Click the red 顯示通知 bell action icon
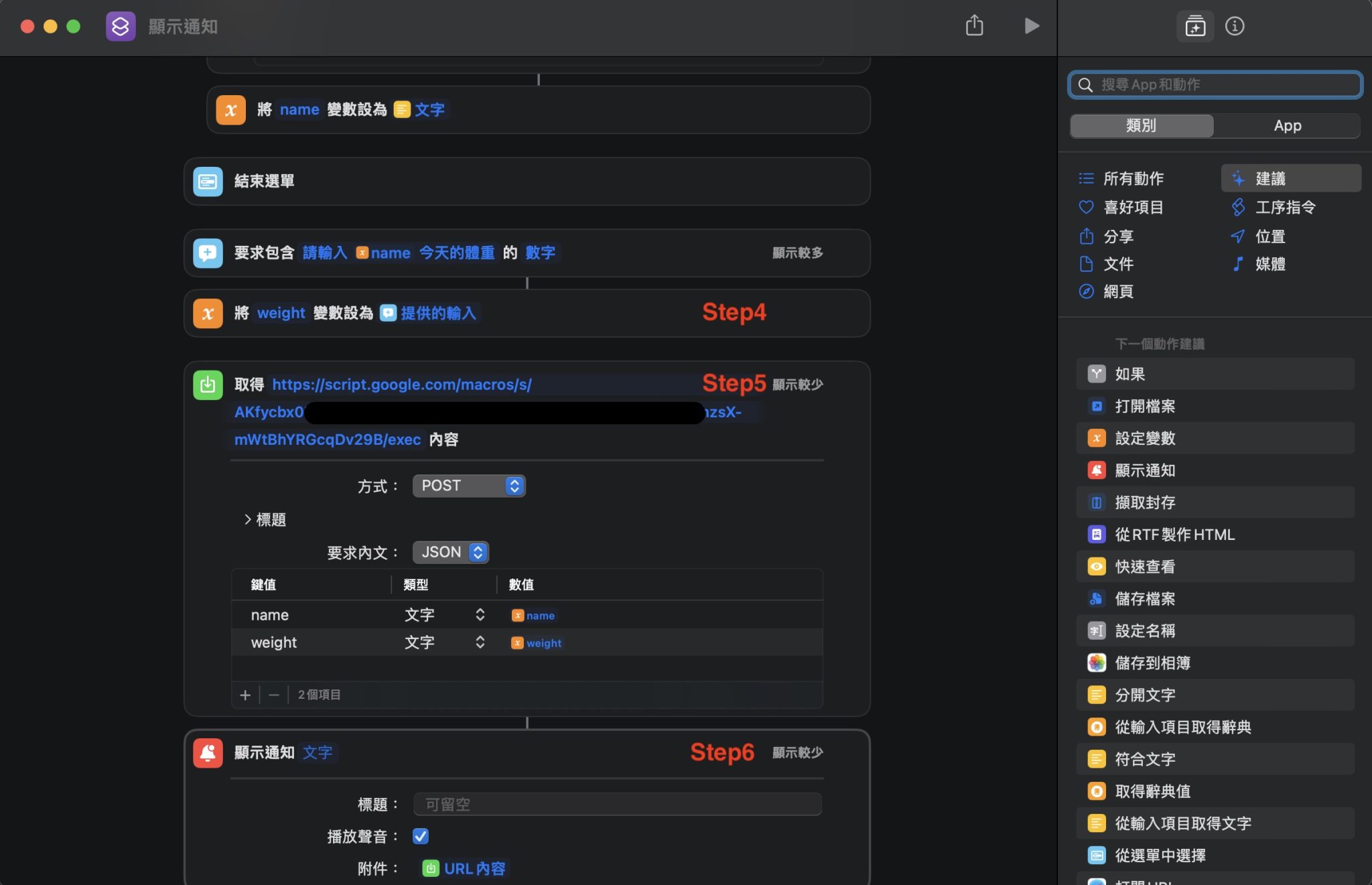The image size is (1372, 885). click(208, 752)
